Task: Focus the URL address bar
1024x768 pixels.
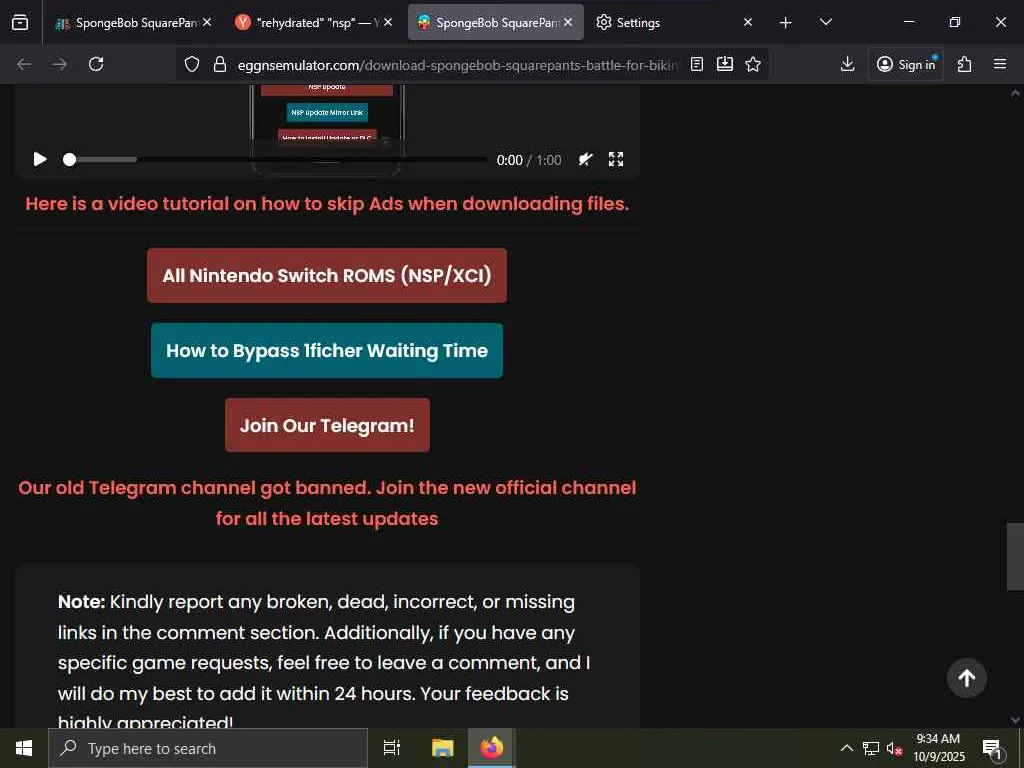Action: [457, 65]
